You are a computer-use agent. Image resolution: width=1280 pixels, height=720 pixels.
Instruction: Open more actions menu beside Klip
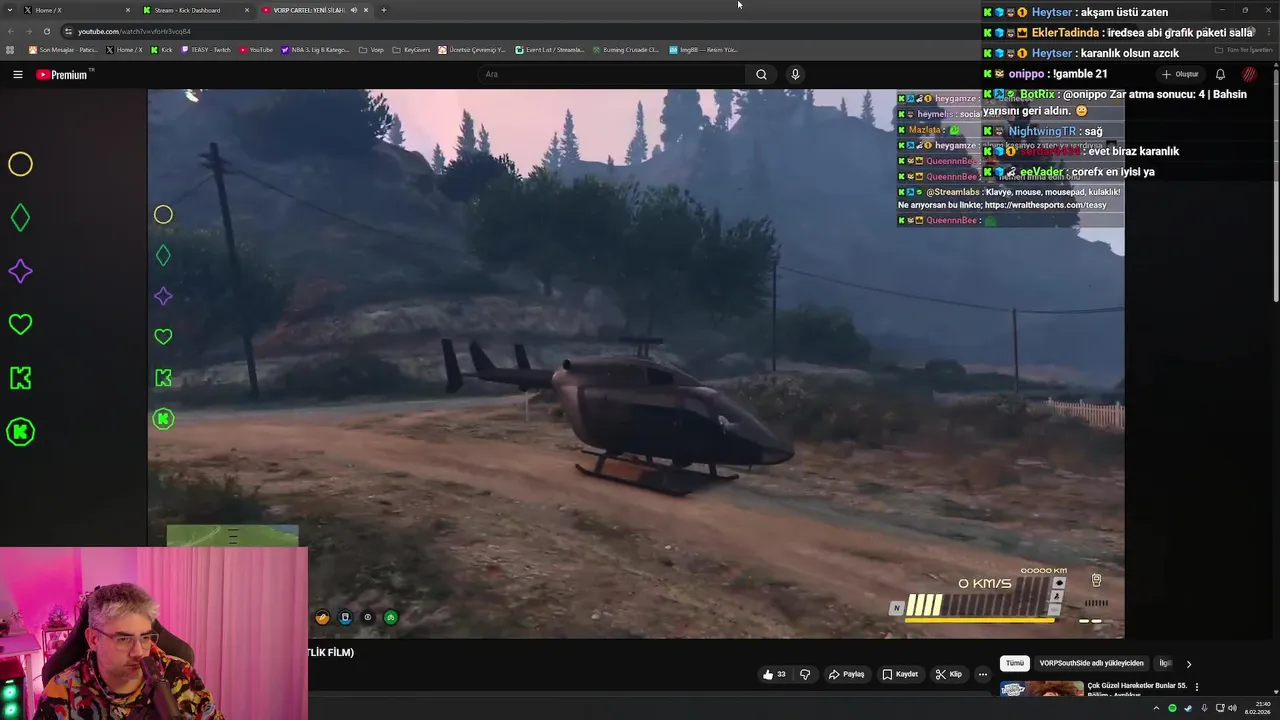(x=982, y=674)
